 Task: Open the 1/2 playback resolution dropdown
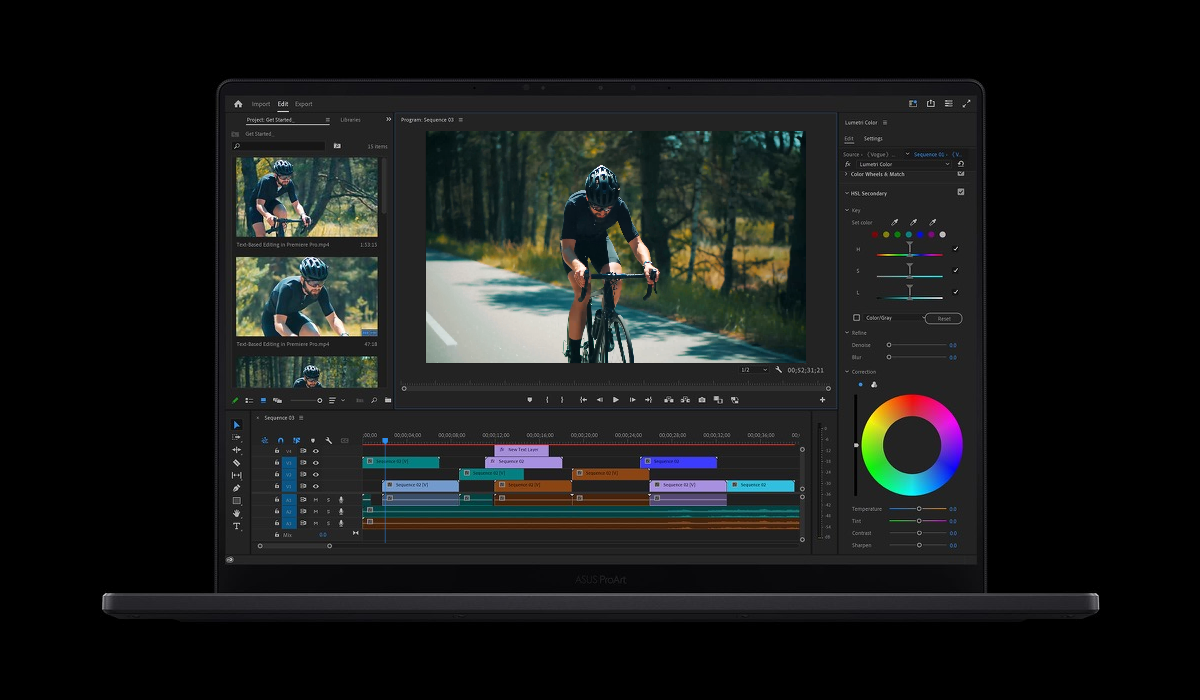point(754,370)
